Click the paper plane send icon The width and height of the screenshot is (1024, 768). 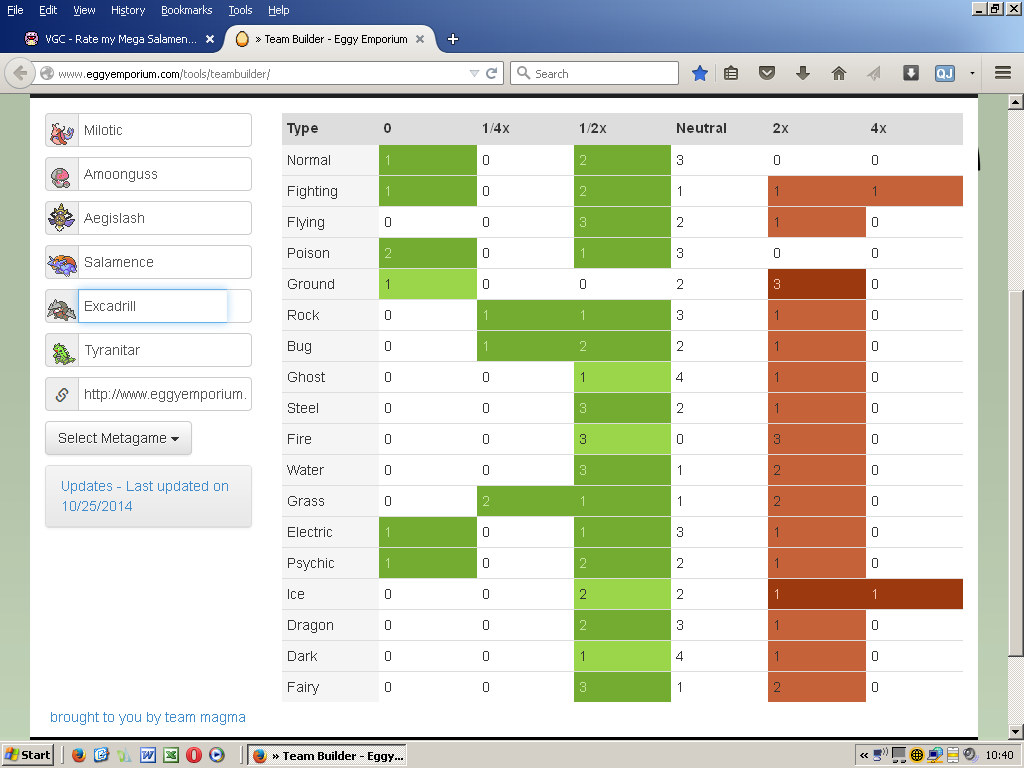[x=874, y=73]
